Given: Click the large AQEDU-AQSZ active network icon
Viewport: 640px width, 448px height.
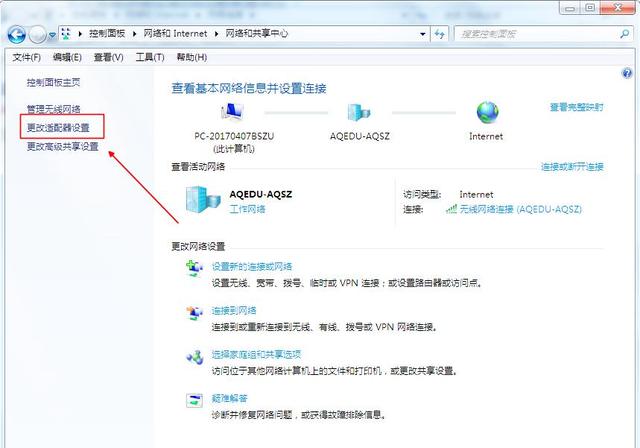Looking at the screenshot, I should click(203, 200).
